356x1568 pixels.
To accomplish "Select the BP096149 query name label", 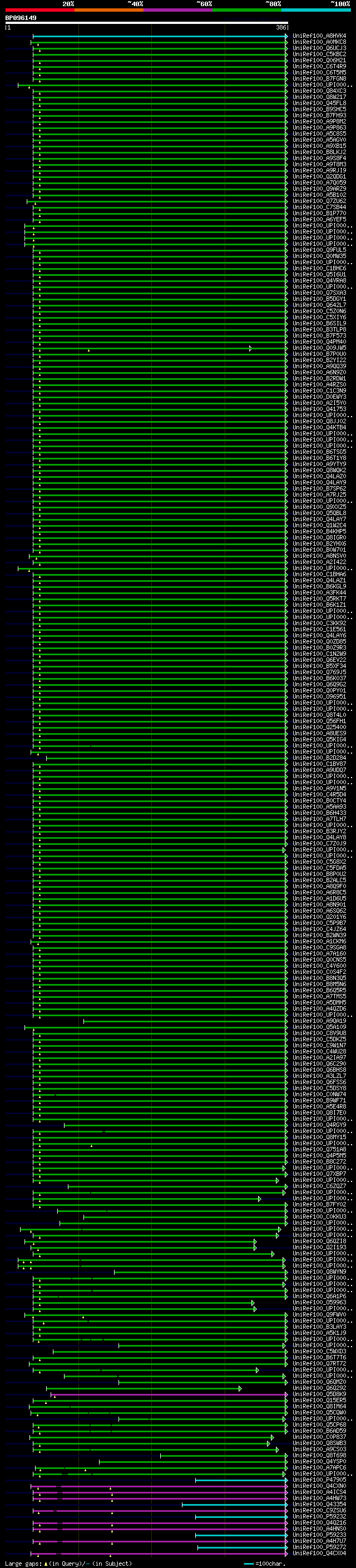I will [x=21, y=18].
